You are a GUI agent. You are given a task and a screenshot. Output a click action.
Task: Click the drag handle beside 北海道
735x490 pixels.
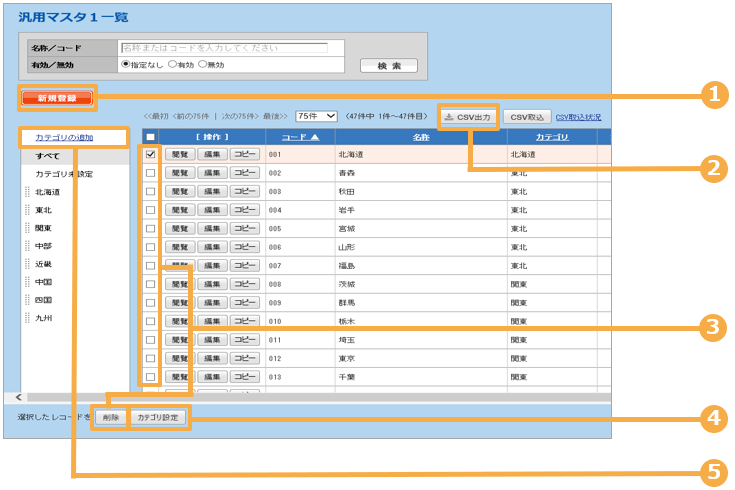27,192
